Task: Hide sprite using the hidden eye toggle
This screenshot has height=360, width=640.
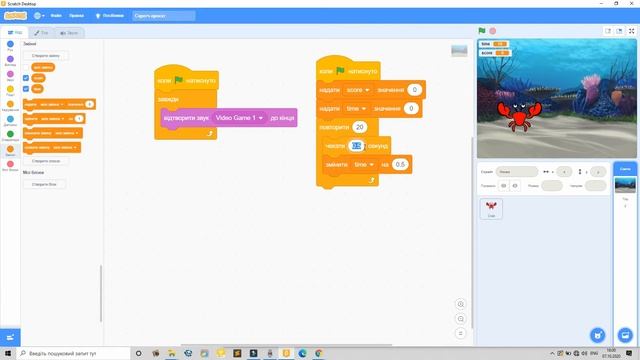Action: (x=515, y=186)
